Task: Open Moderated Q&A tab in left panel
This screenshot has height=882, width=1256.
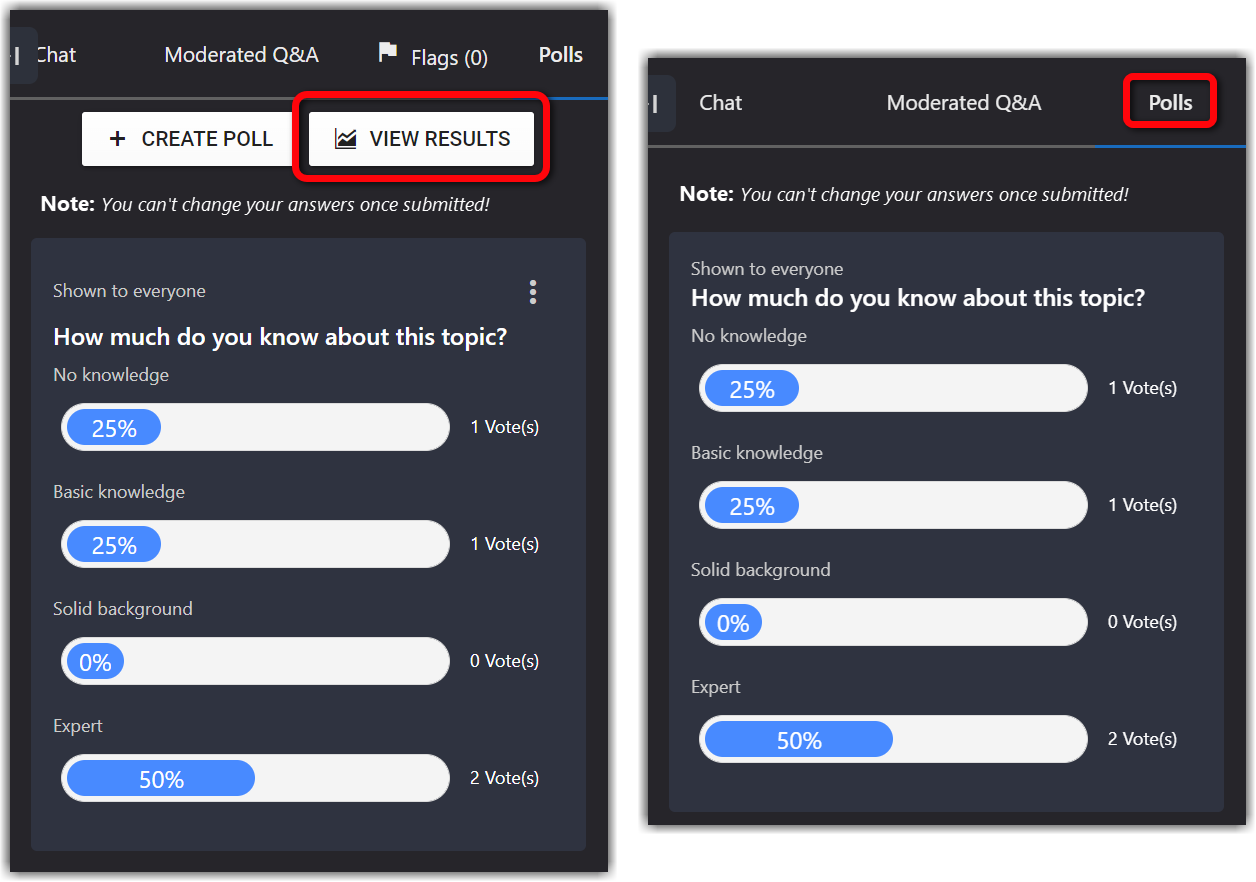Action: coord(241,55)
